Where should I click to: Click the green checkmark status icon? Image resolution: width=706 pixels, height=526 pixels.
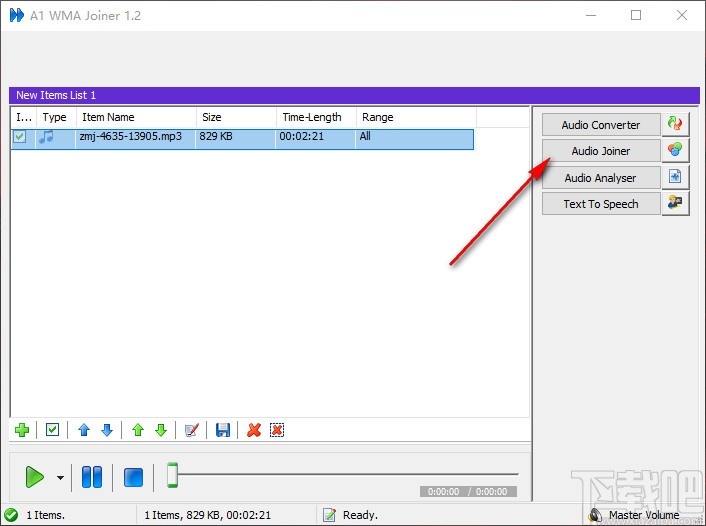click(x=11, y=515)
